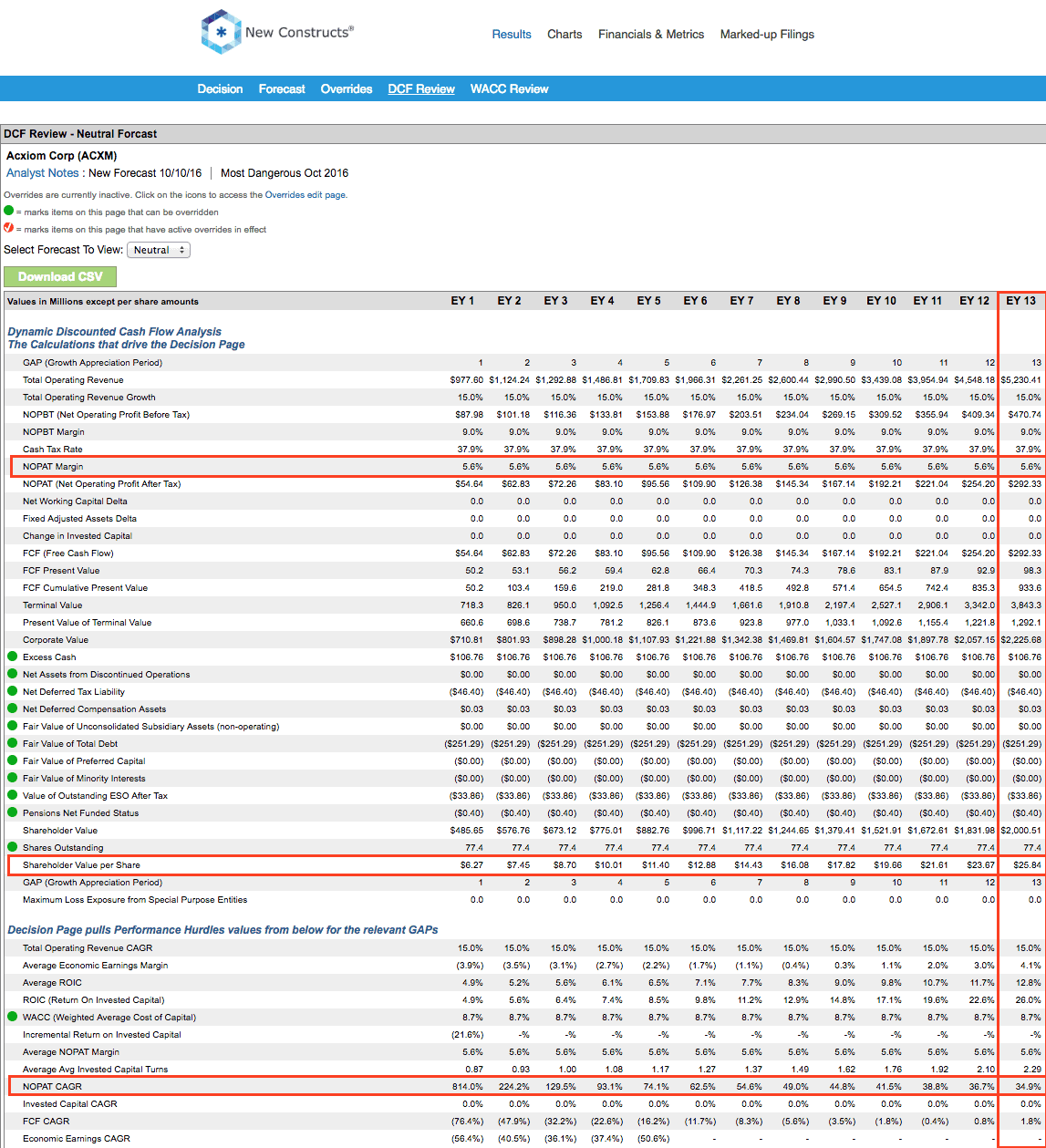Screen dimensions: 1046x1148
Task: Click the 3,843.3 terminal value cell
Action: 1025,605
